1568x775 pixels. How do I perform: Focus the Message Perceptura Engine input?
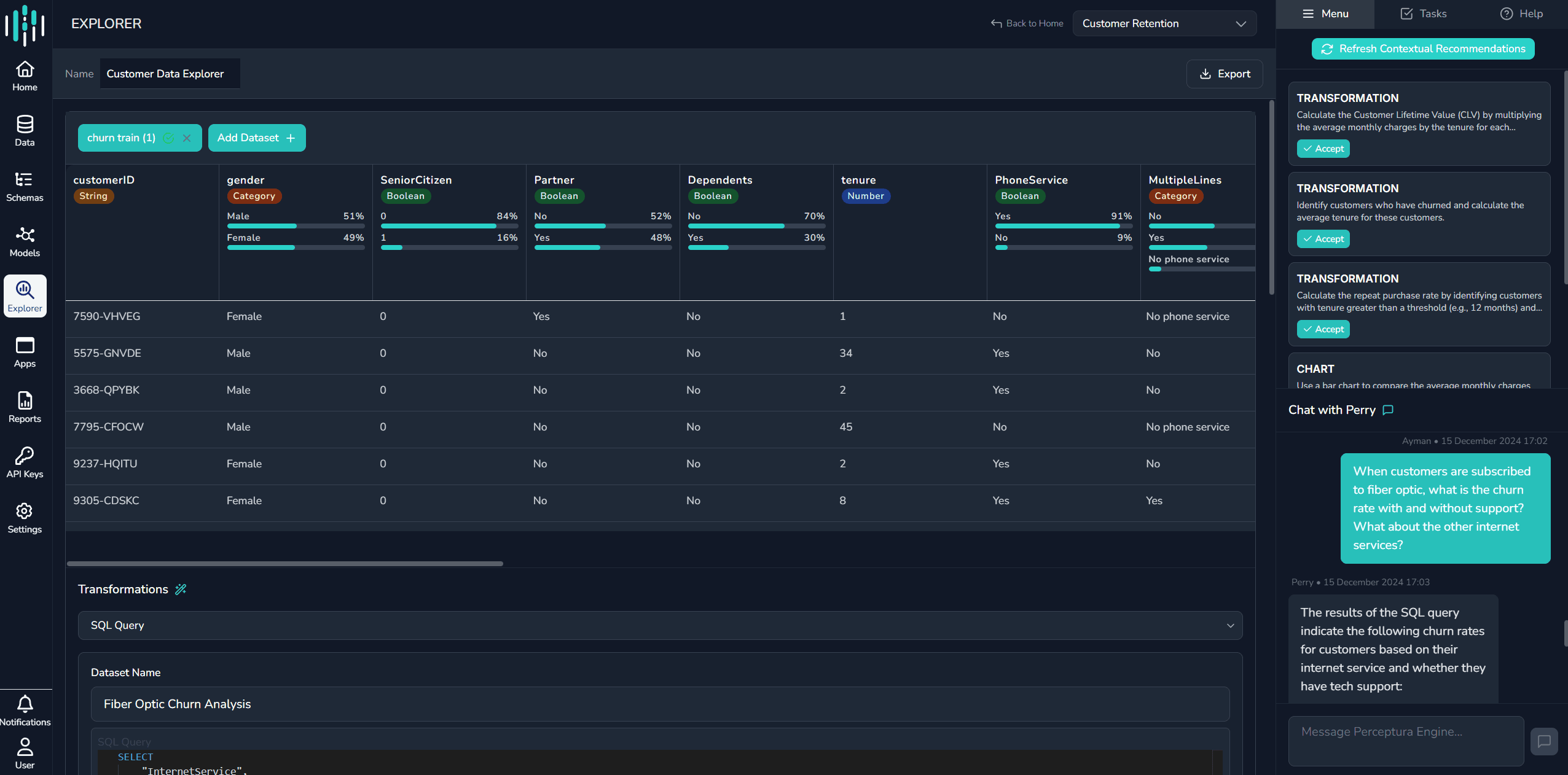coord(1406,741)
